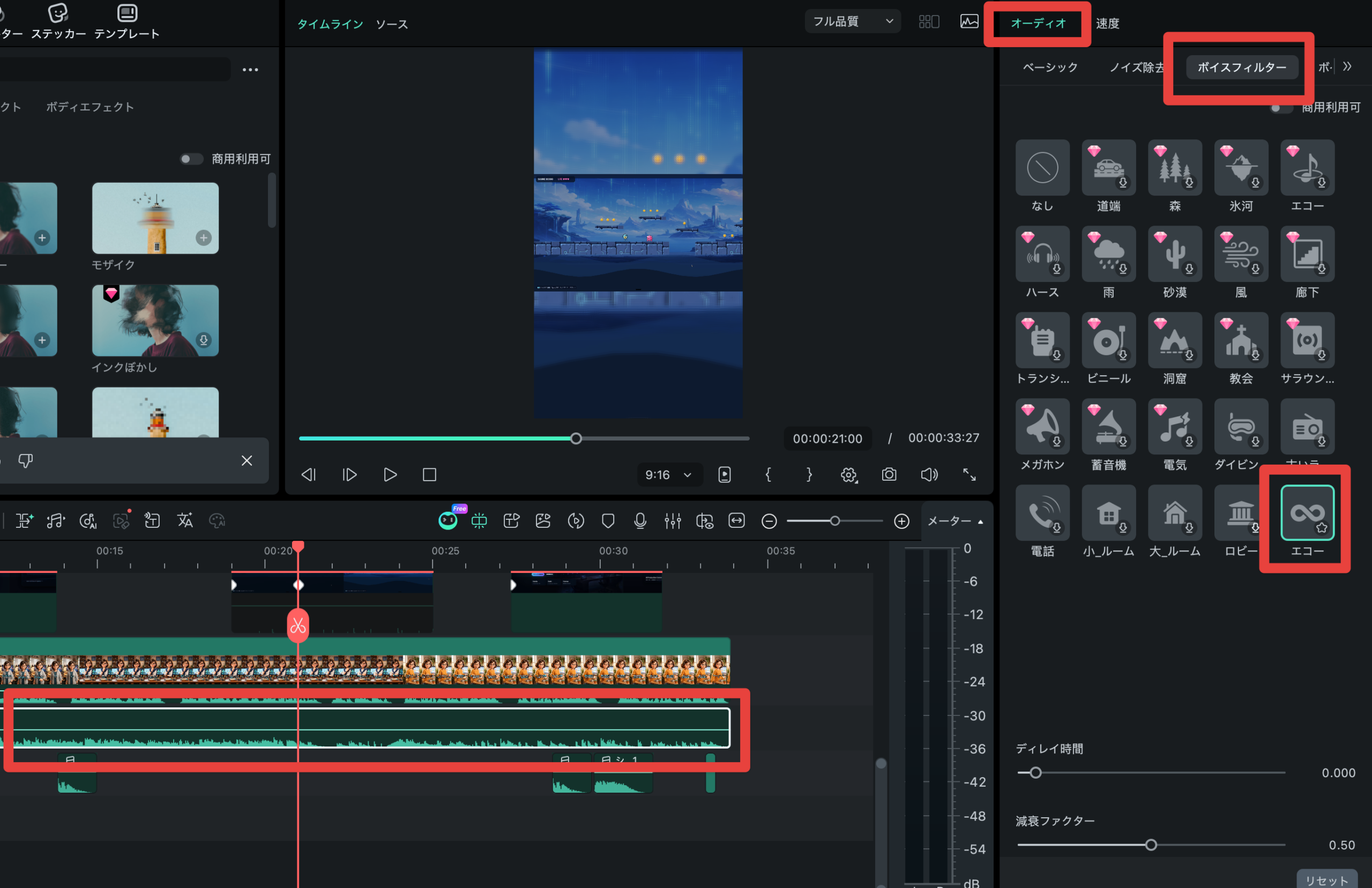
Task: Select the 洞窟 cave voice filter
Action: pyautogui.click(x=1174, y=340)
